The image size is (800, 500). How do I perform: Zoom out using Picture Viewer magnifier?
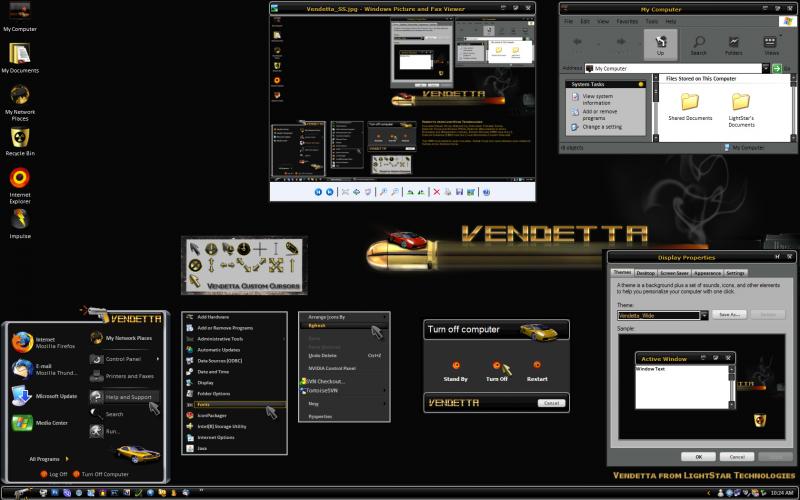point(395,192)
